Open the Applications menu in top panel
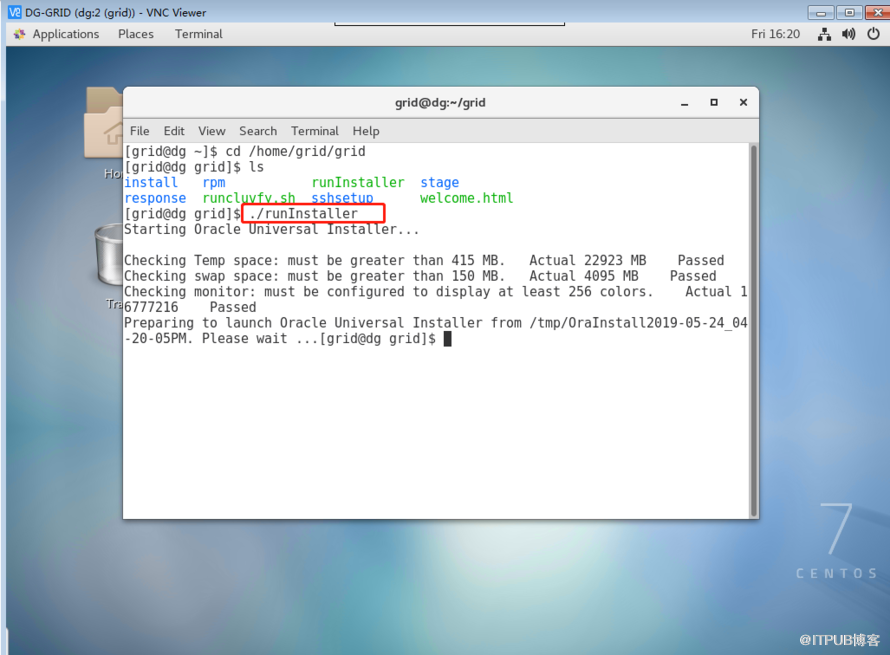 point(65,34)
